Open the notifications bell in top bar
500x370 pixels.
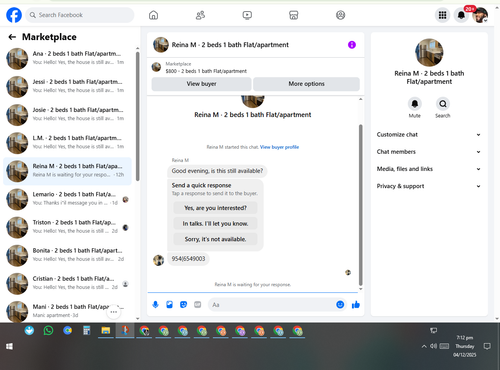click(x=461, y=15)
